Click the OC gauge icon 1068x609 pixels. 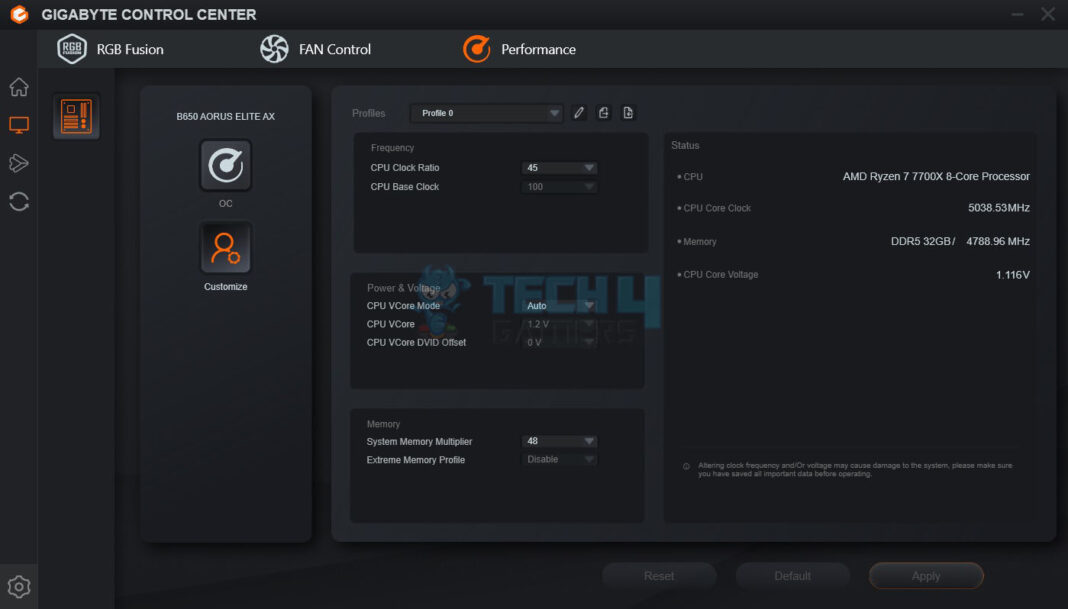pyautogui.click(x=225, y=165)
